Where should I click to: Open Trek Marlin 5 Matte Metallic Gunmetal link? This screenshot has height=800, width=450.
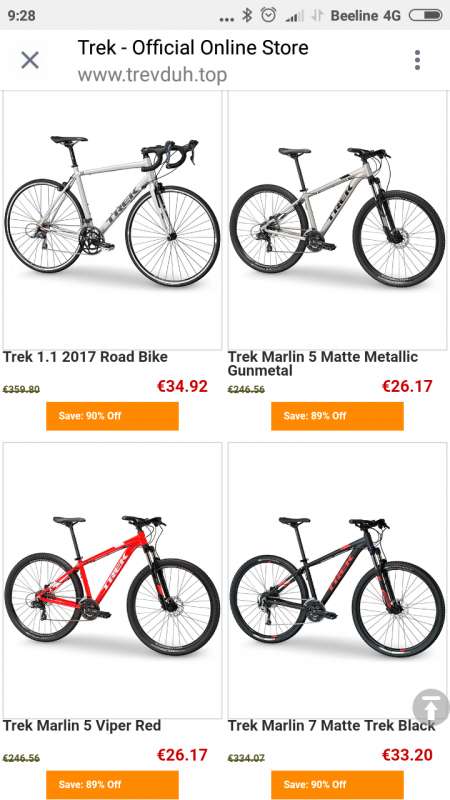[x=323, y=363]
